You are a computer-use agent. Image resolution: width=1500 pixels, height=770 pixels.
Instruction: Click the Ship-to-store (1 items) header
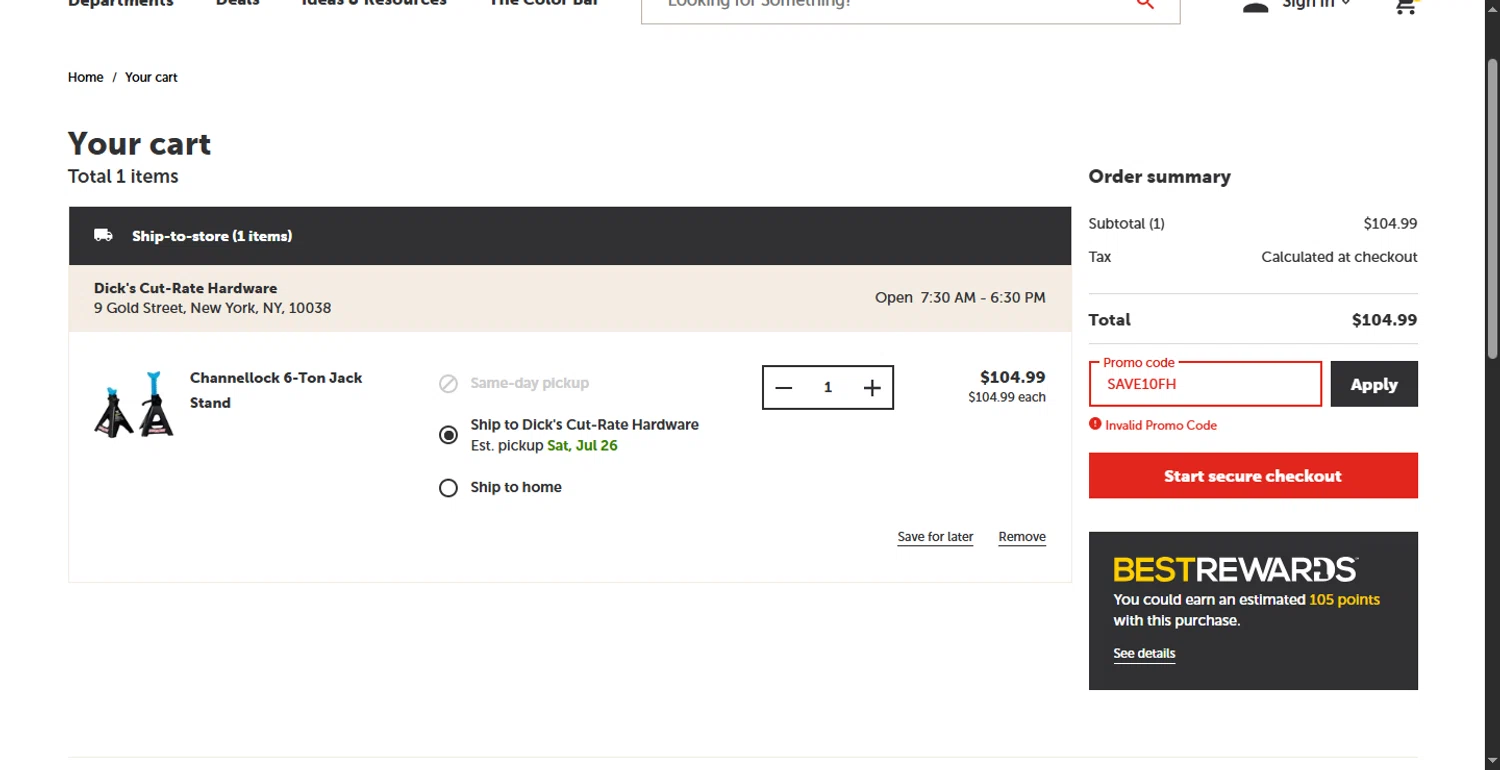coord(212,237)
